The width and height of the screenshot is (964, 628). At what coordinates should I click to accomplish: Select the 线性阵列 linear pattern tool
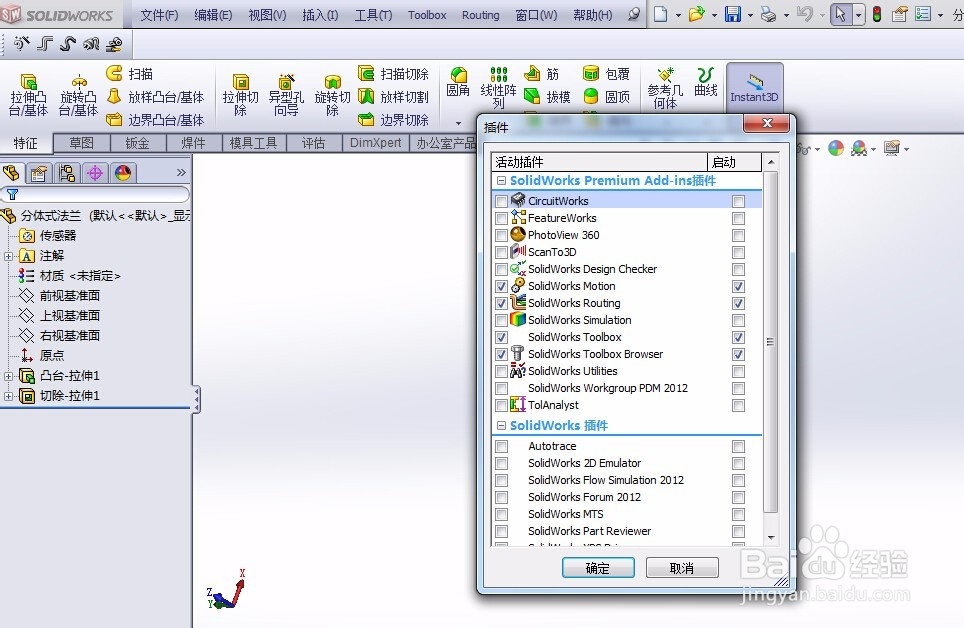[499, 87]
